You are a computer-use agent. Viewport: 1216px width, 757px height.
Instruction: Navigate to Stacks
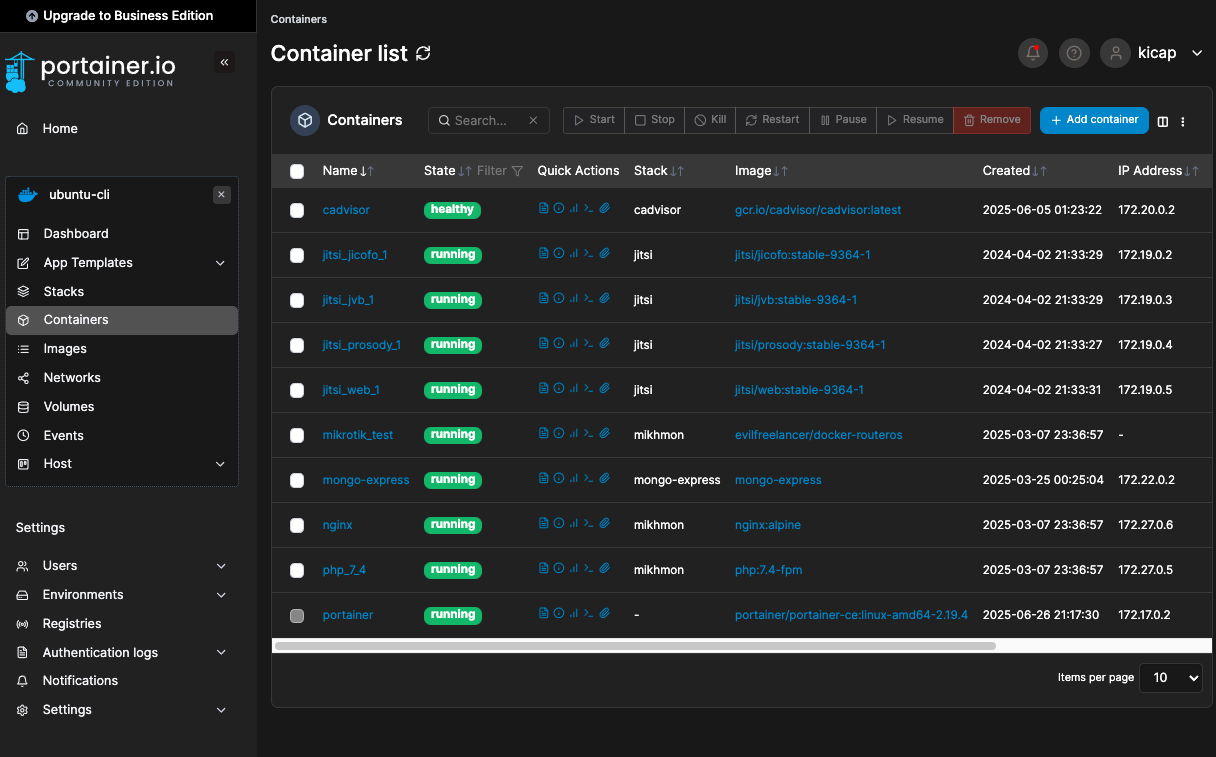point(64,292)
